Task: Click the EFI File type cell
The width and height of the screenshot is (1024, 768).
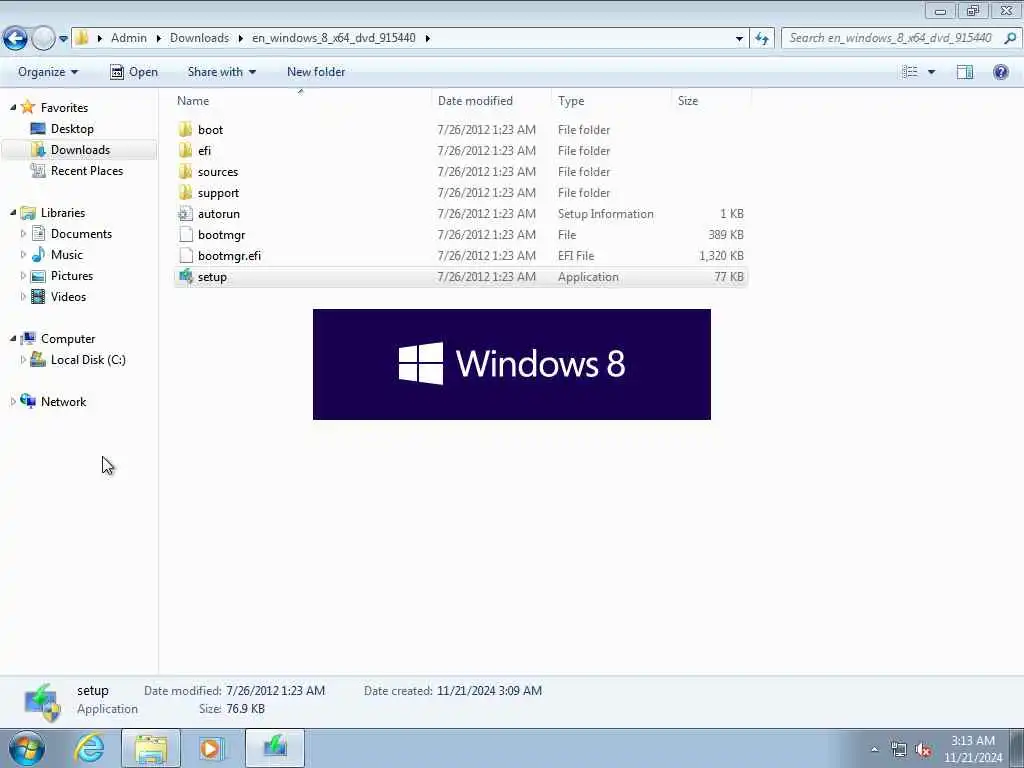Action: coord(576,255)
